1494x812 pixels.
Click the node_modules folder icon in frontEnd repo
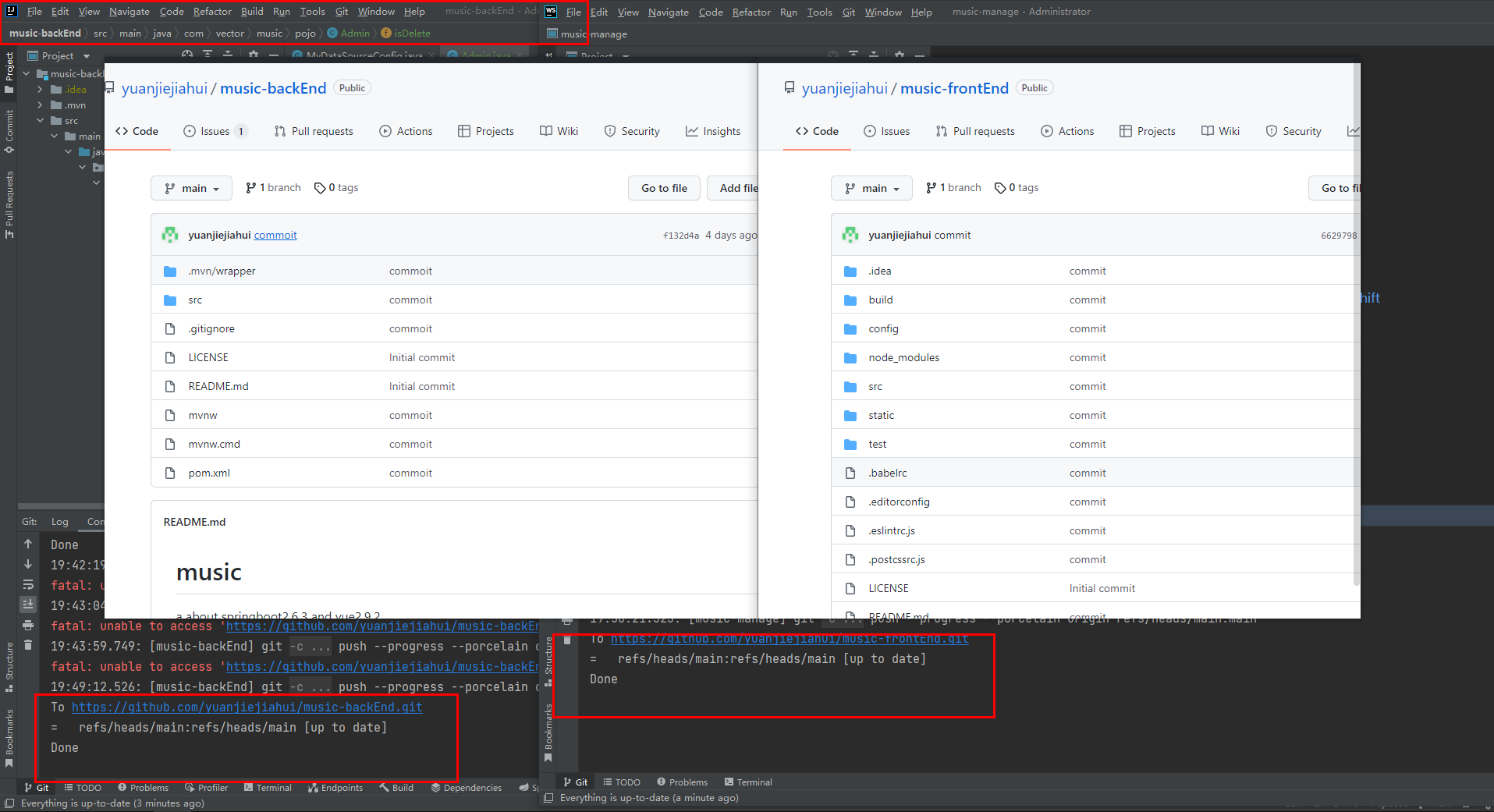(850, 357)
